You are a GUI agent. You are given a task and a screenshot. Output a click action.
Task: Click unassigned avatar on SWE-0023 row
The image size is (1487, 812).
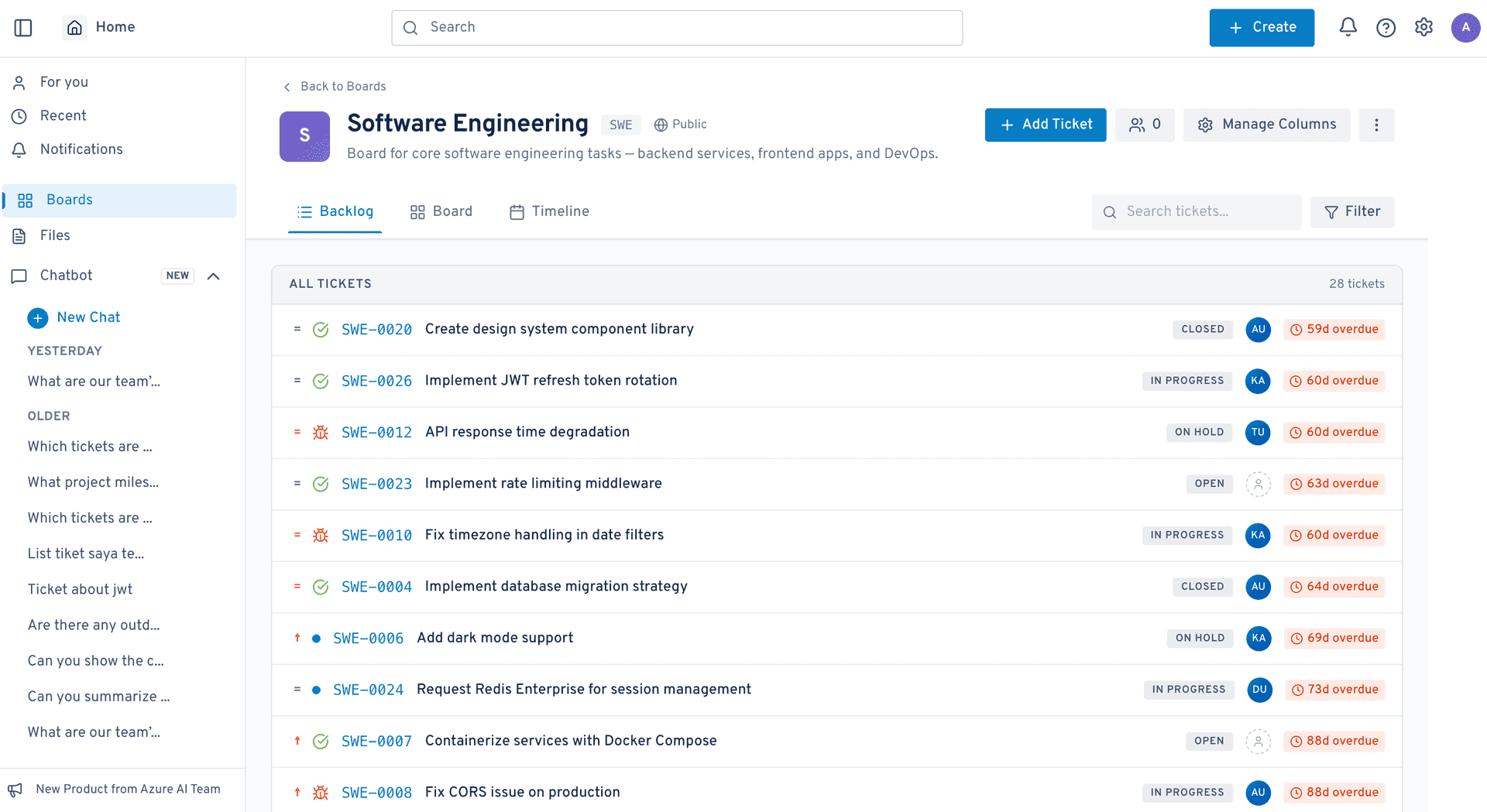(x=1258, y=484)
